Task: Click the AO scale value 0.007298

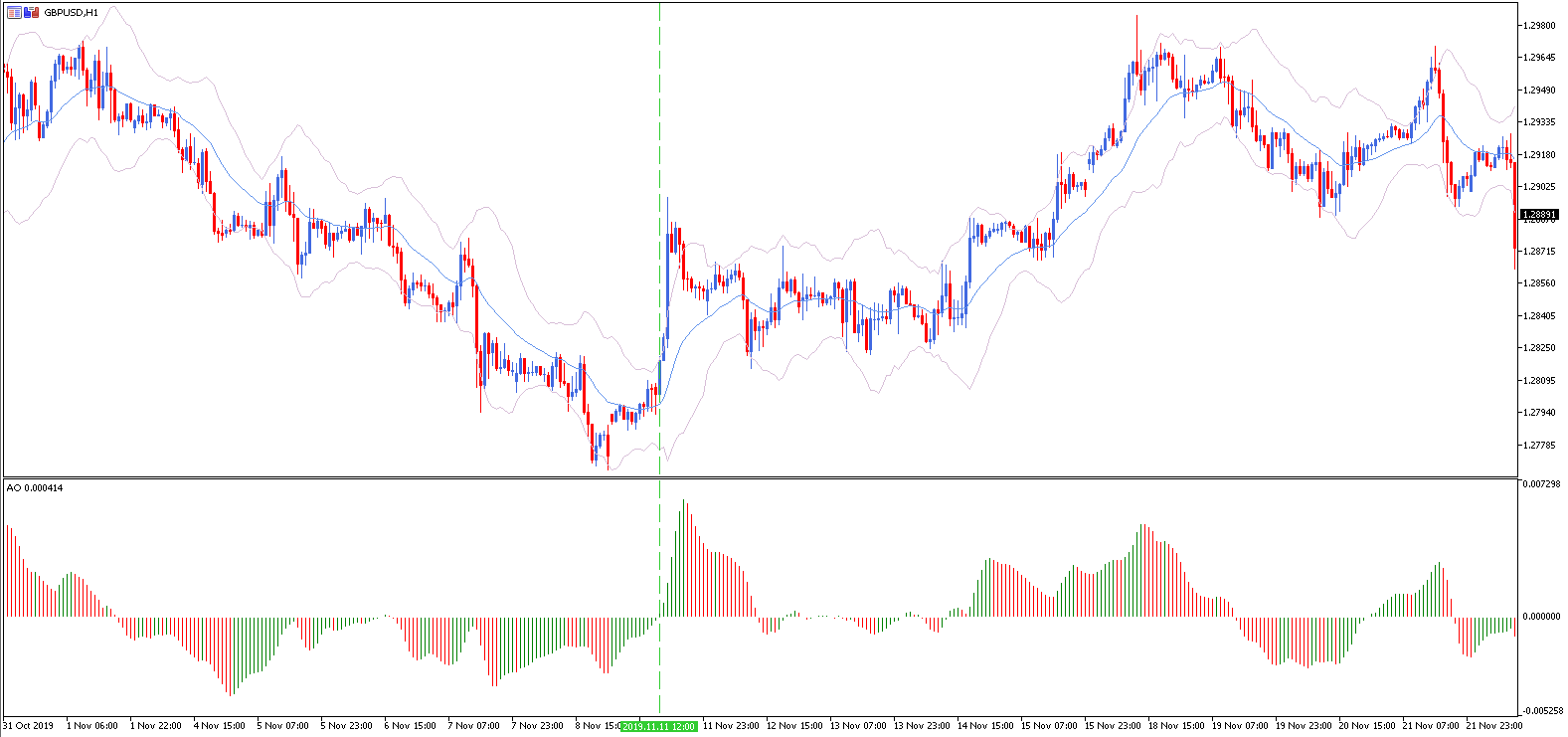Action: point(1541,484)
